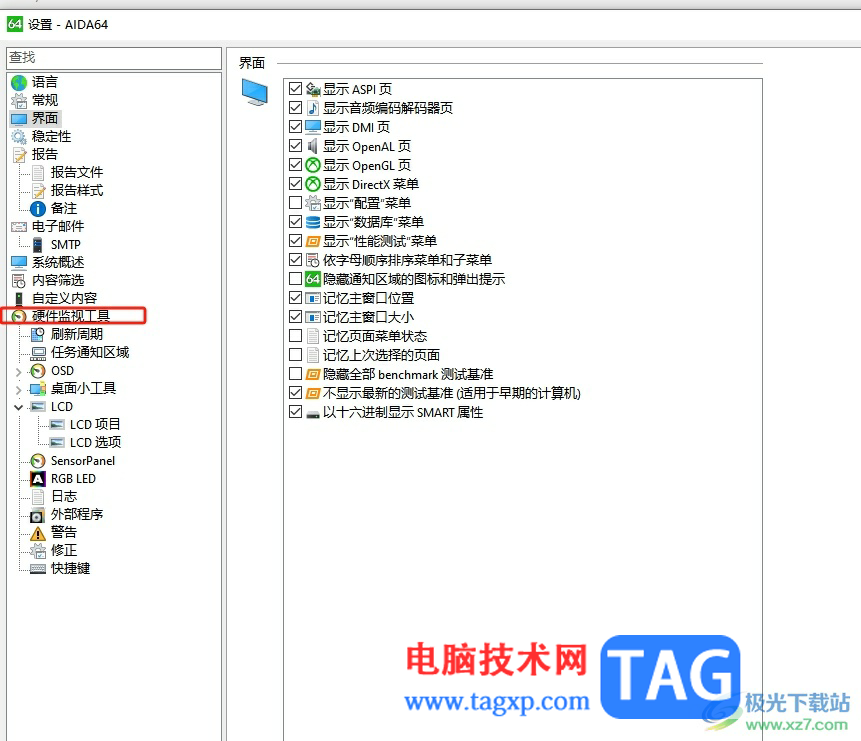
Task: Click the keyboard icon beside 快捷键
Action: 38,569
